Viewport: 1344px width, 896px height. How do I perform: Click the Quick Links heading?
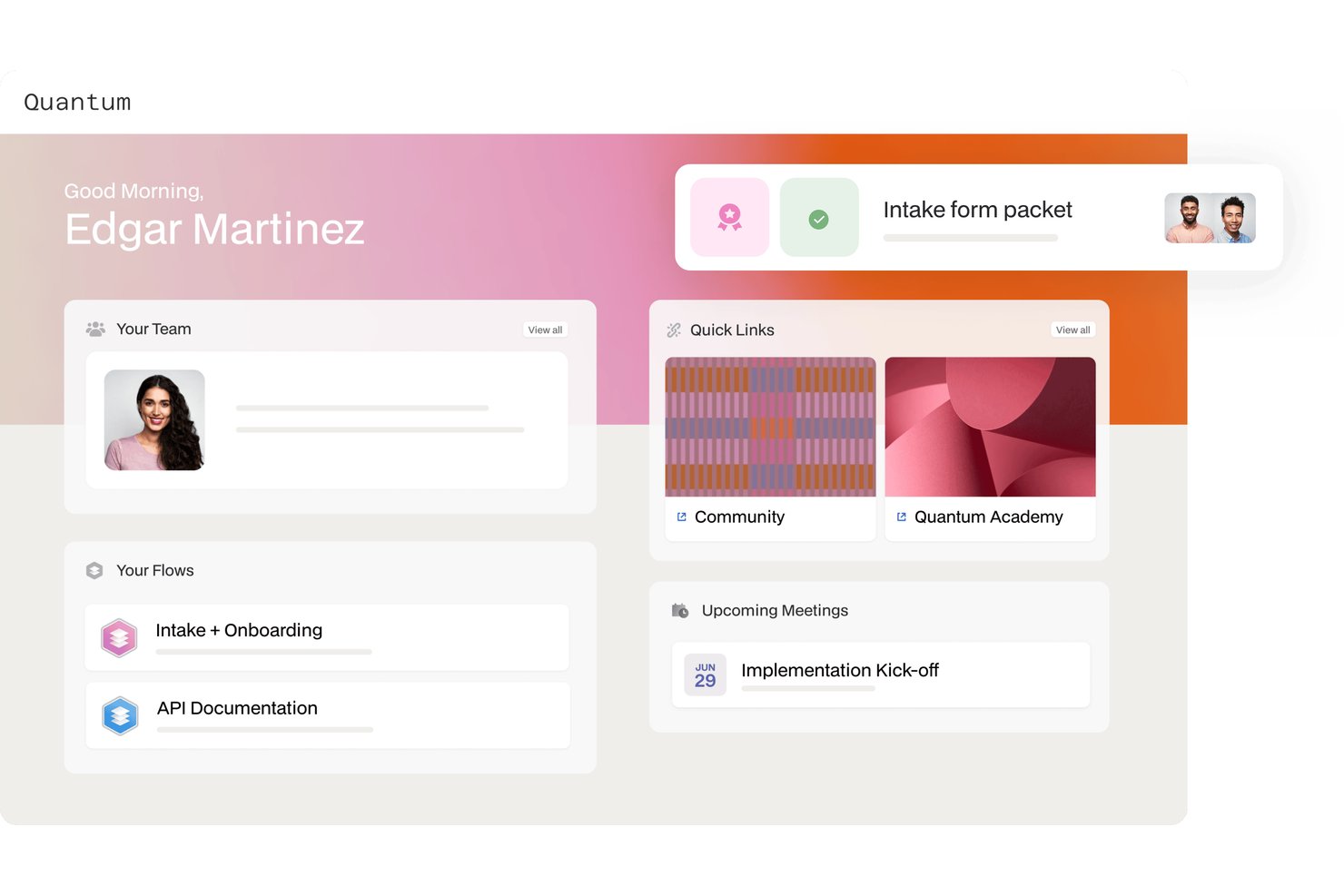(x=732, y=330)
